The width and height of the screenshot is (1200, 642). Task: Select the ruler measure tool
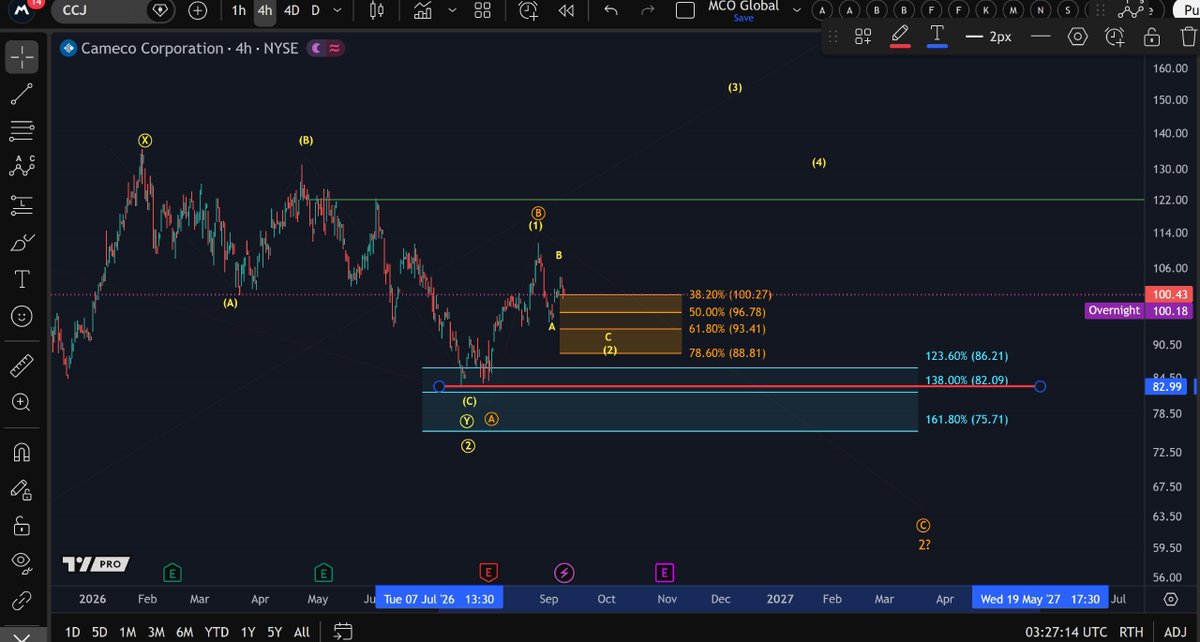click(x=21, y=365)
